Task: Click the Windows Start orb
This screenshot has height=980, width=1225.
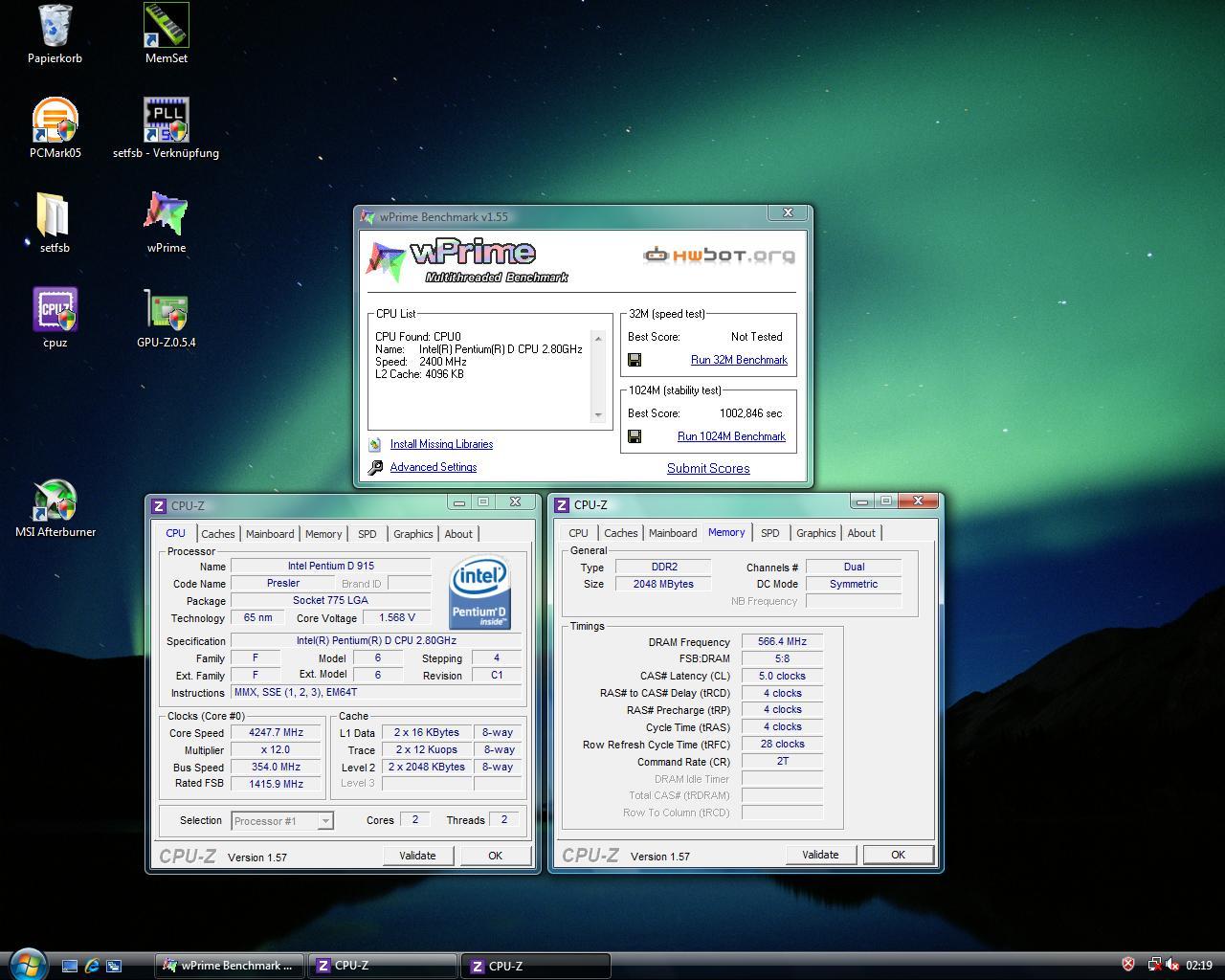Action: pos(28,963)
